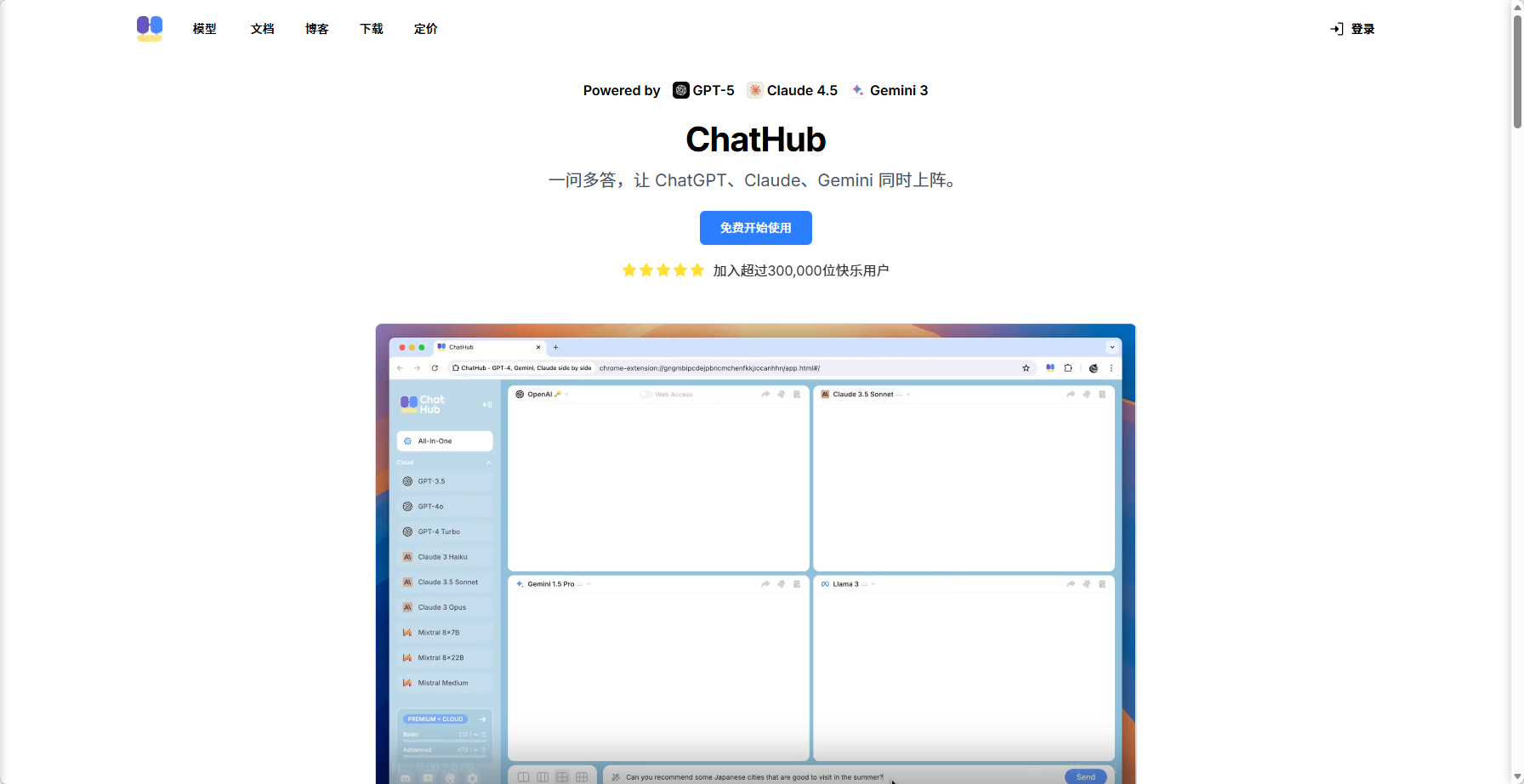Click the ChatHub extension icon in demo browser toolbar

tap(1050, 368)
